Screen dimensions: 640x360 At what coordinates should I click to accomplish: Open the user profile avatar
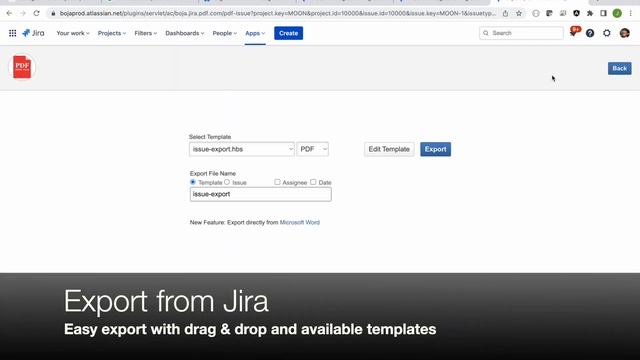[x=624, y=33]
